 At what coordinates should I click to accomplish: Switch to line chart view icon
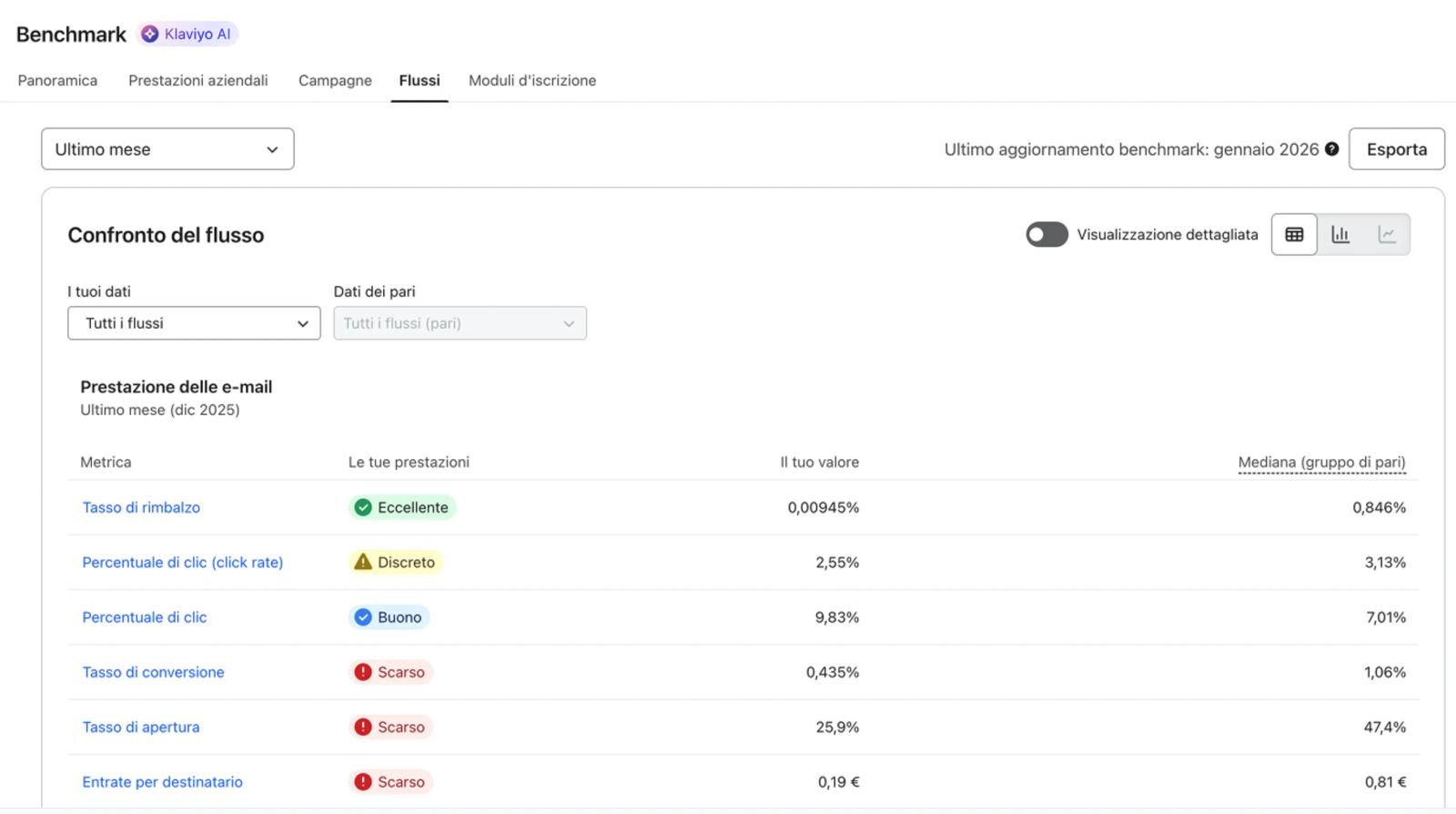point(1387,235)
